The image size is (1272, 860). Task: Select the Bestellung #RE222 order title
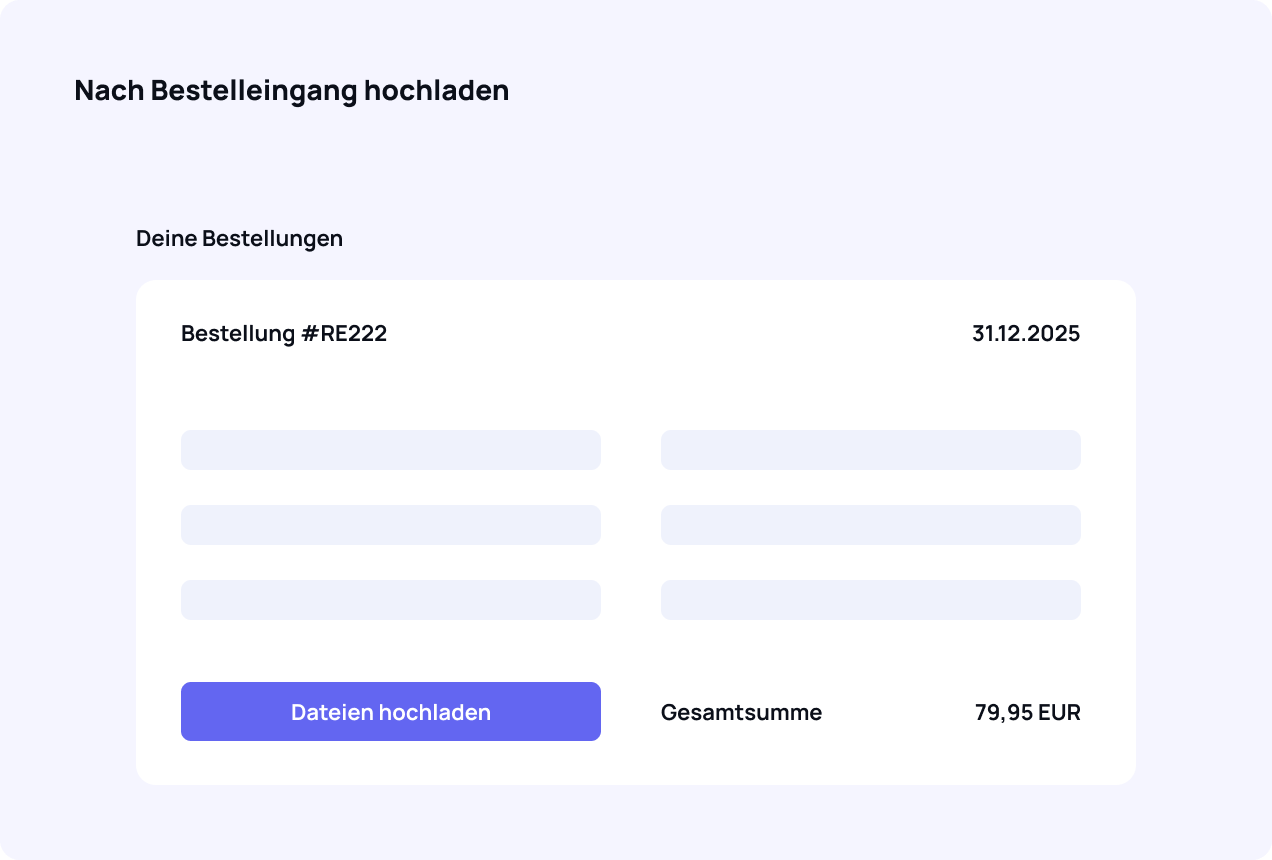tap(284, 334)
